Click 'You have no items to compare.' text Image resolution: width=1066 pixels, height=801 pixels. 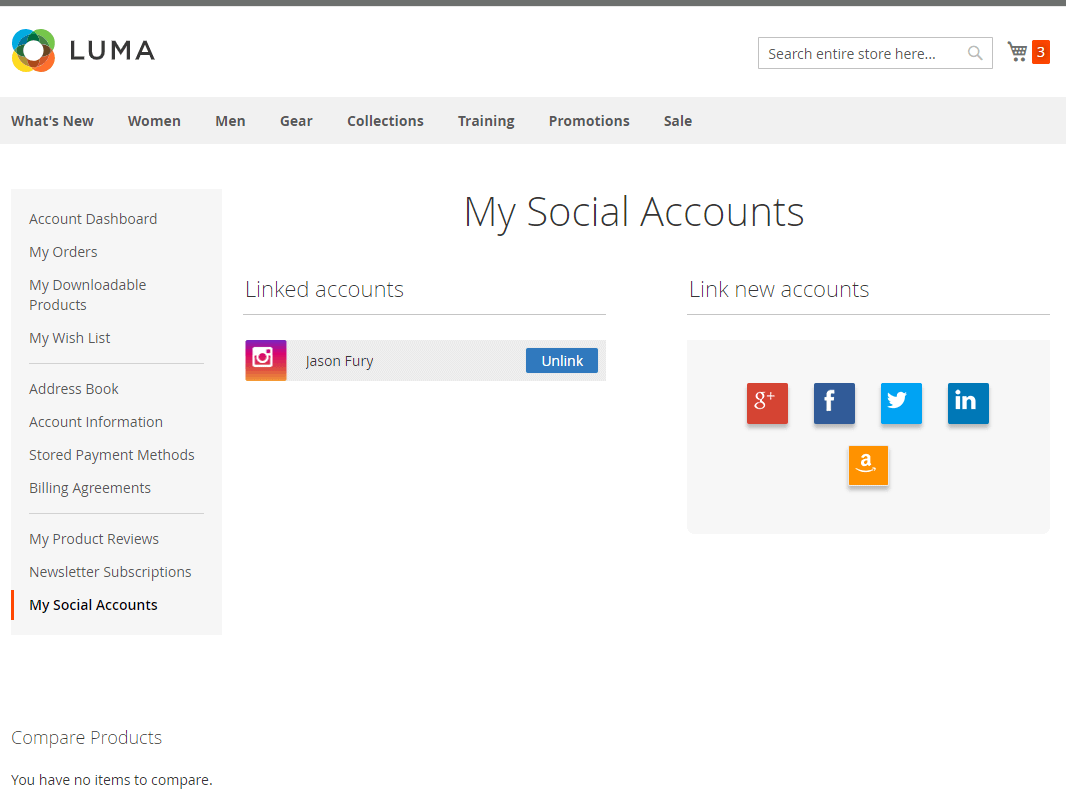pos(111,780)
